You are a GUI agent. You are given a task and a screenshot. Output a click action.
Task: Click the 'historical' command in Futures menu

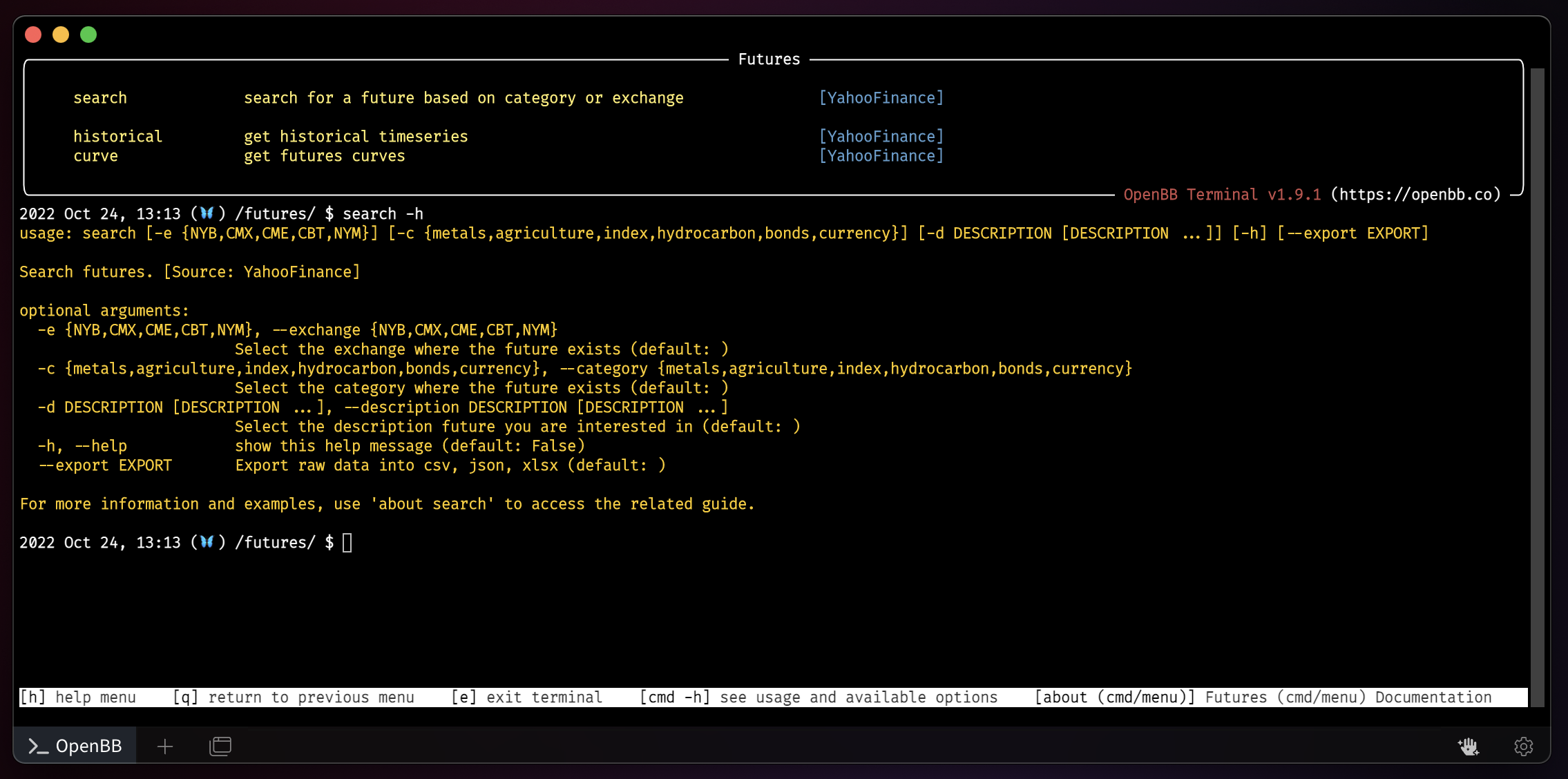[118, 137]
